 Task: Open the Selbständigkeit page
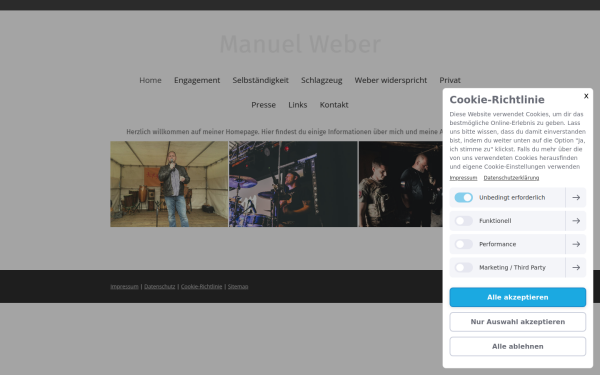click(261, 80)
